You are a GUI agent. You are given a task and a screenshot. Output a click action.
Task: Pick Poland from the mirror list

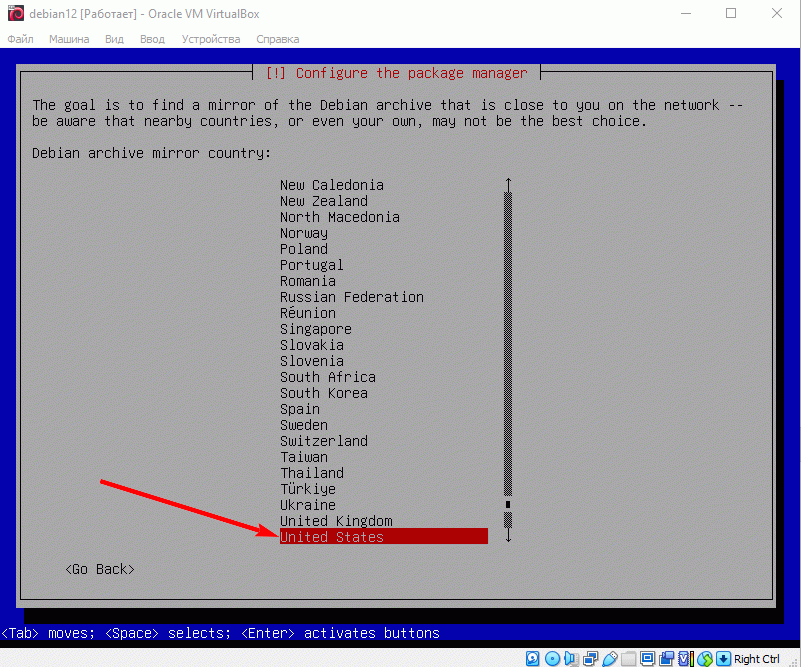pos(304,249)
